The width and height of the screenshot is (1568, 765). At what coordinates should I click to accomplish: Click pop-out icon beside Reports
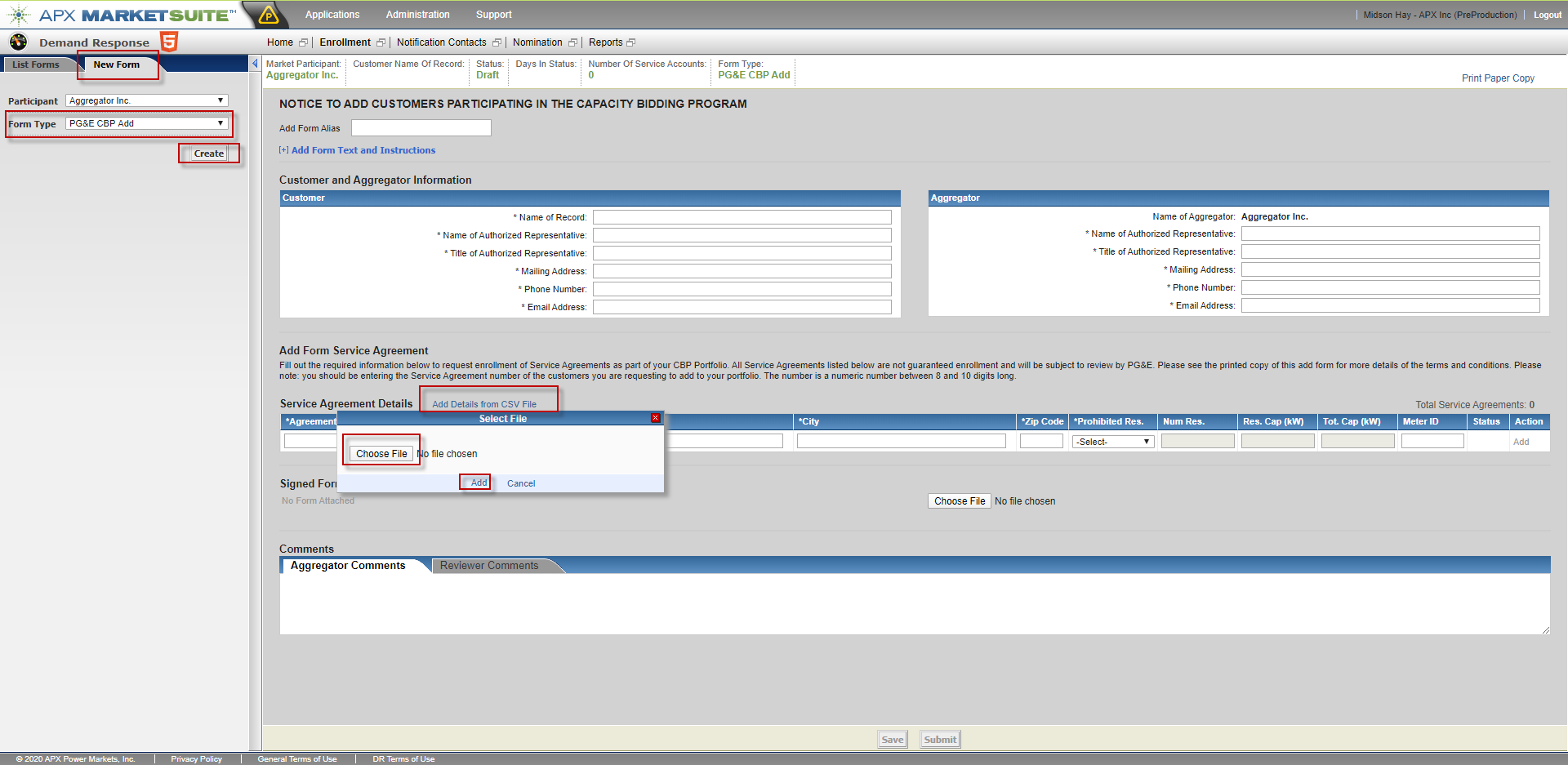coord(630,42)
